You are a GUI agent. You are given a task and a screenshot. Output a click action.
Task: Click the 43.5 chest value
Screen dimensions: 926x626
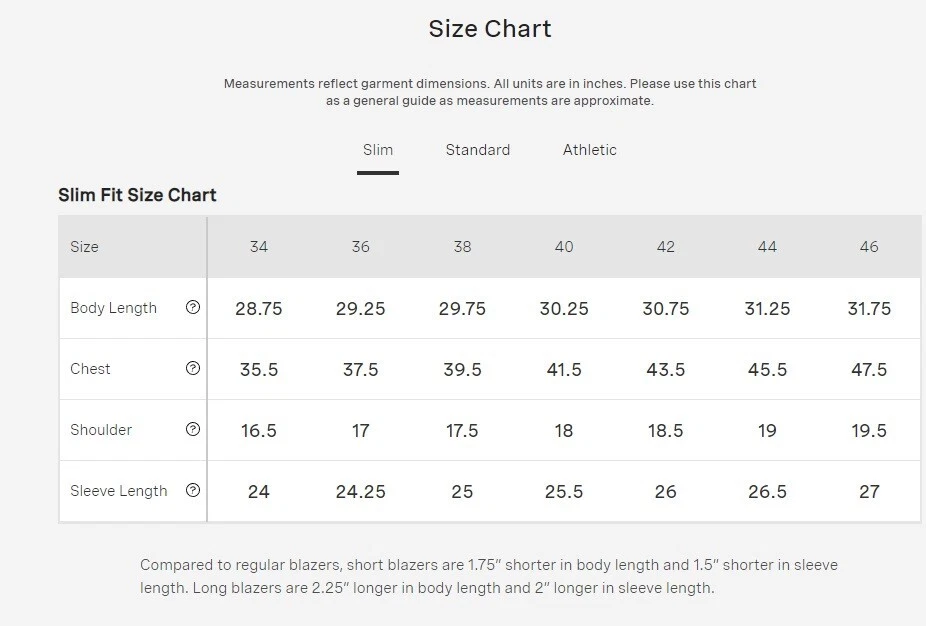pyautogui.click(x=666, y=370)
